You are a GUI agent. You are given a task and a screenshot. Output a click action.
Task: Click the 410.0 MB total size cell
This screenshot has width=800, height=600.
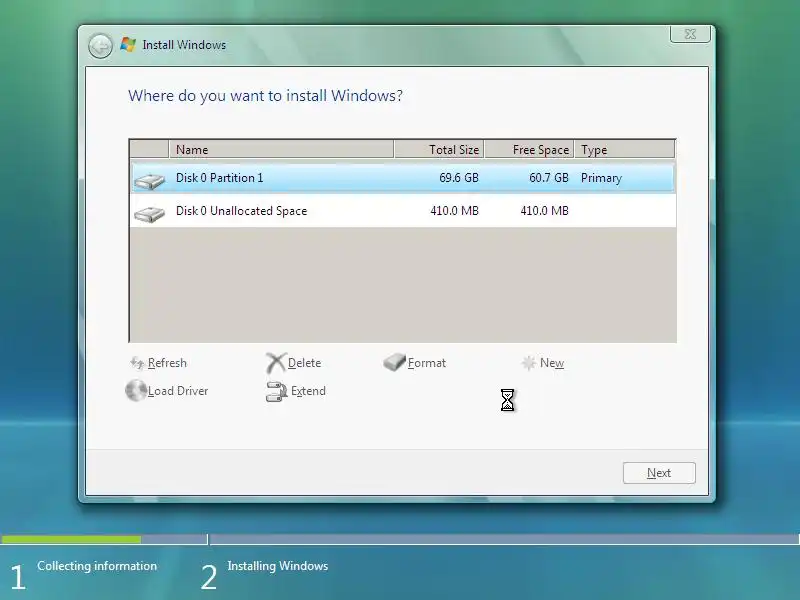point(454,211)
